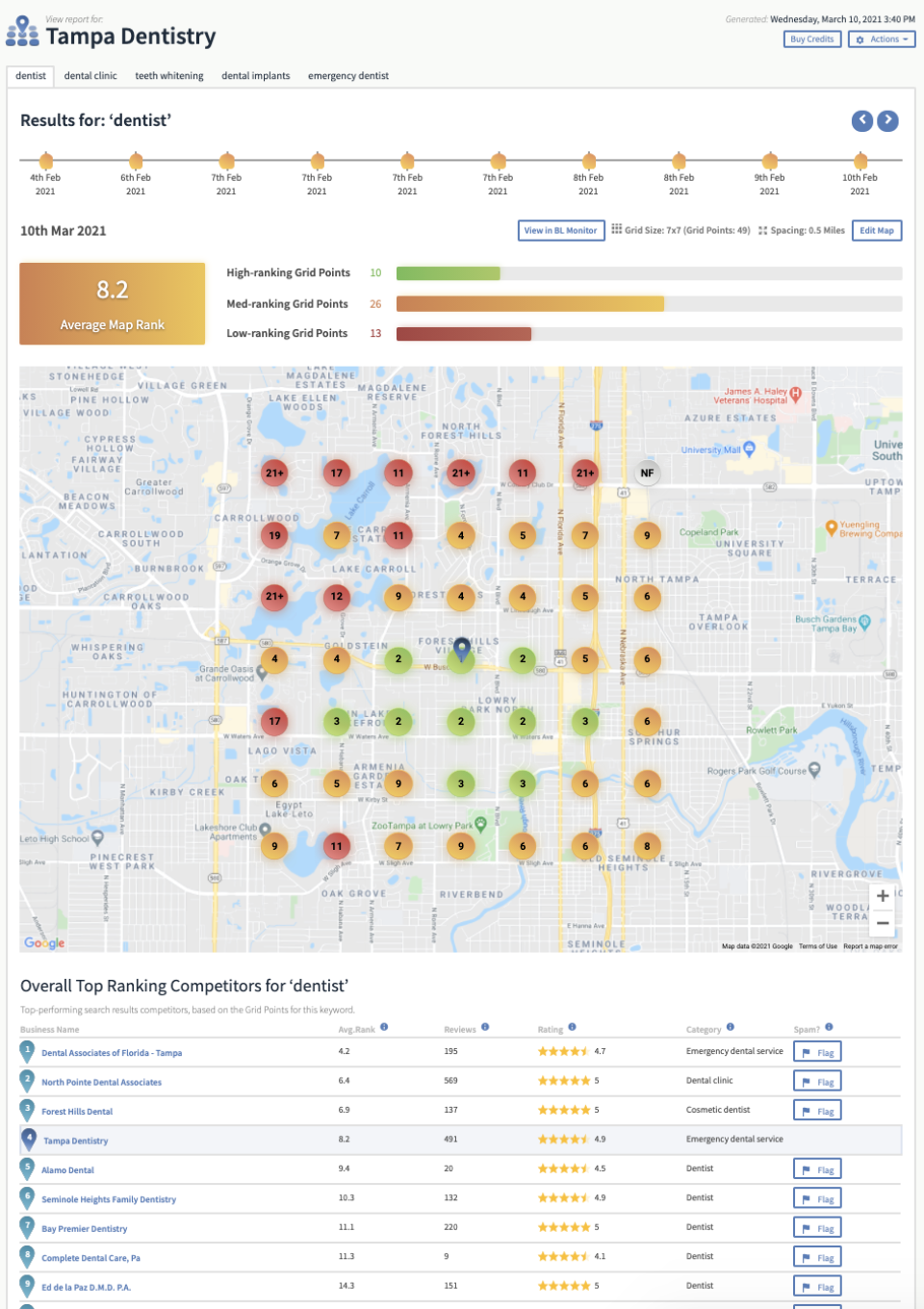Switch to the dental clinic tab
The image size is (924, 1309).
coord(90,76)
